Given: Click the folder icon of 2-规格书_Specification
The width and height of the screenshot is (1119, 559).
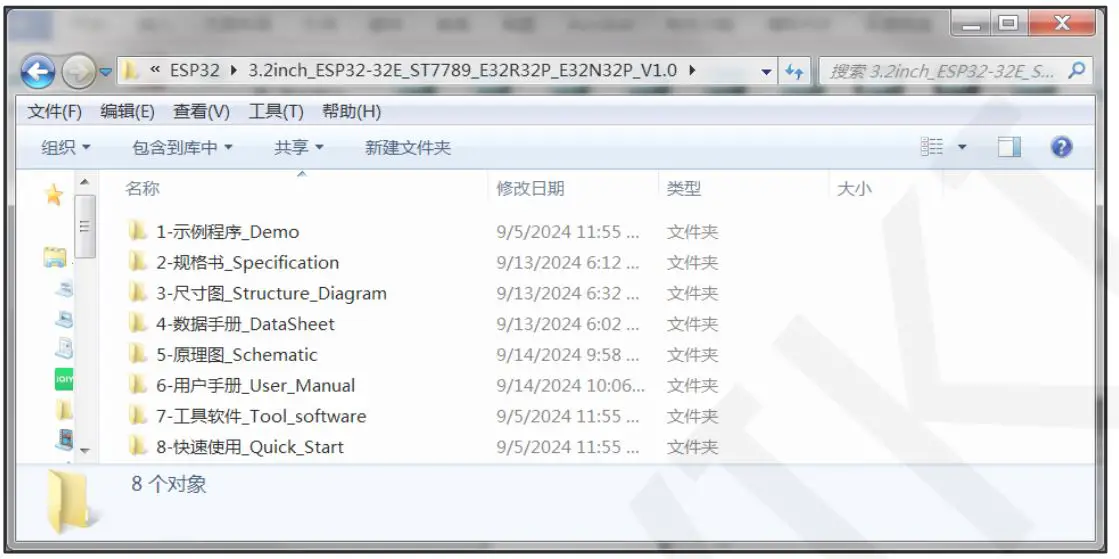Looking at the screenshot, I should tap(137, 262).
